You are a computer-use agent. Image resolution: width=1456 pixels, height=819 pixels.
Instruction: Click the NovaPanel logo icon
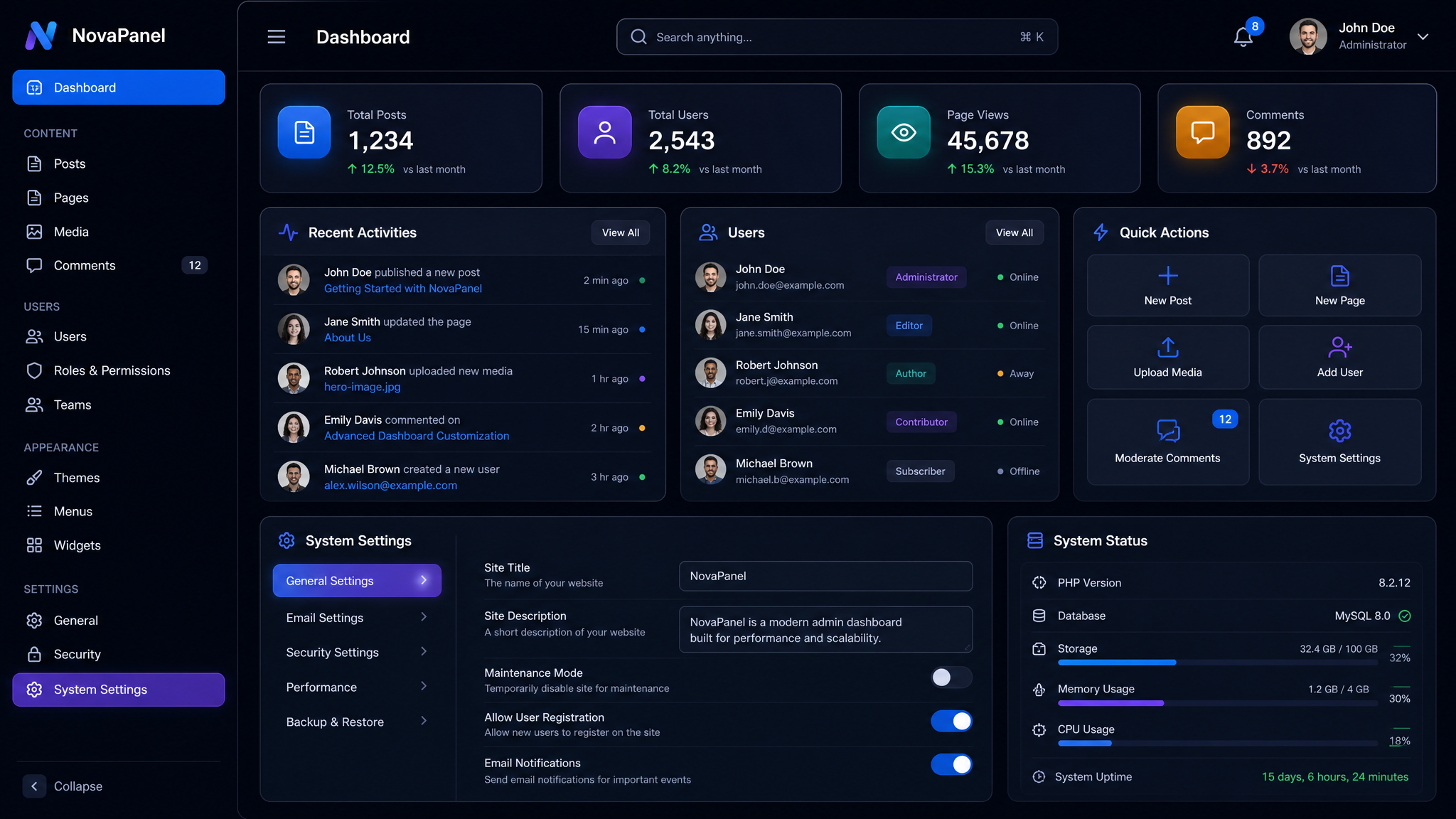(x=41, y=36)
